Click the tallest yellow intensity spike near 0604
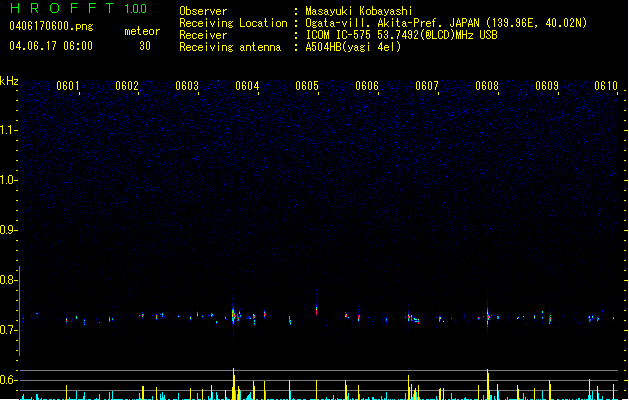 [233, 384]
